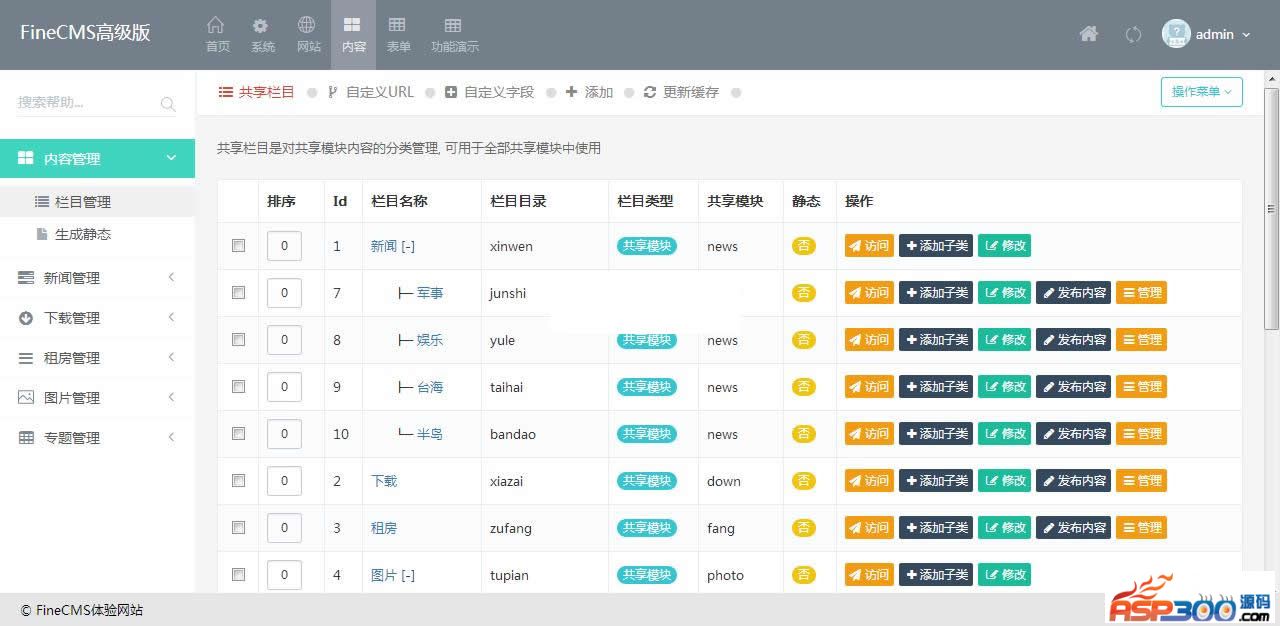Image resolution: width=1280 pixels, height=626 pixels.
Task: Click the home icon in top-right header
Action: pyautogui.click(x=1089, y=34)
